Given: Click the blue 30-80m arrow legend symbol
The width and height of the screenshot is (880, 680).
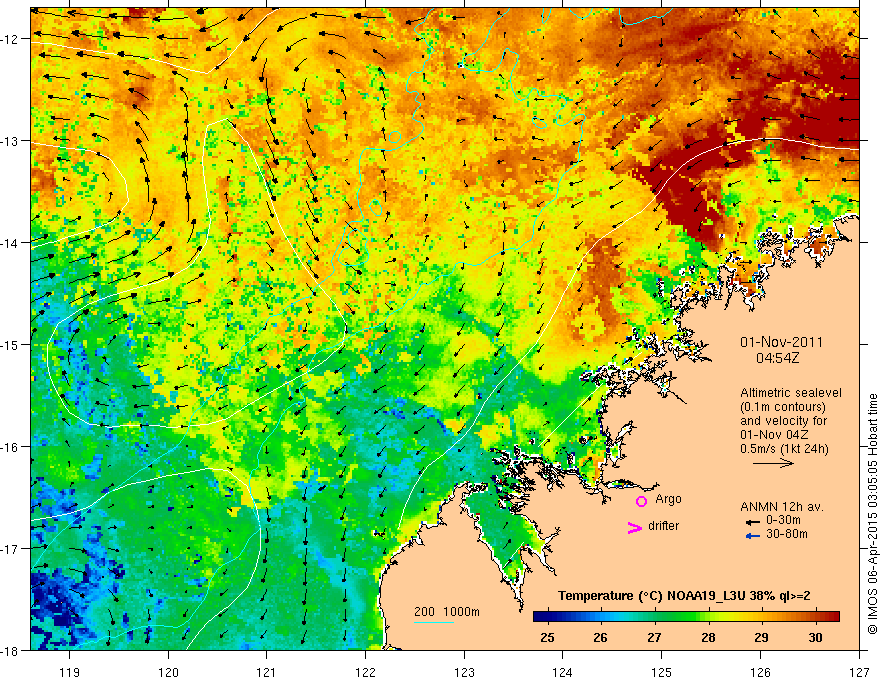Looking at the screenshot, I should click(x=753, y=536).
